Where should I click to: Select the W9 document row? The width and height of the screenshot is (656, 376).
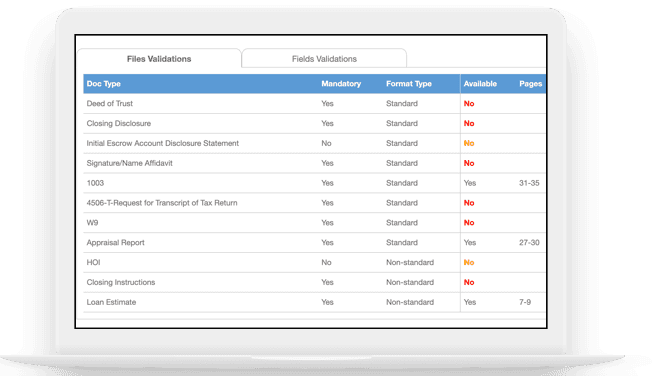coord(315,223)
